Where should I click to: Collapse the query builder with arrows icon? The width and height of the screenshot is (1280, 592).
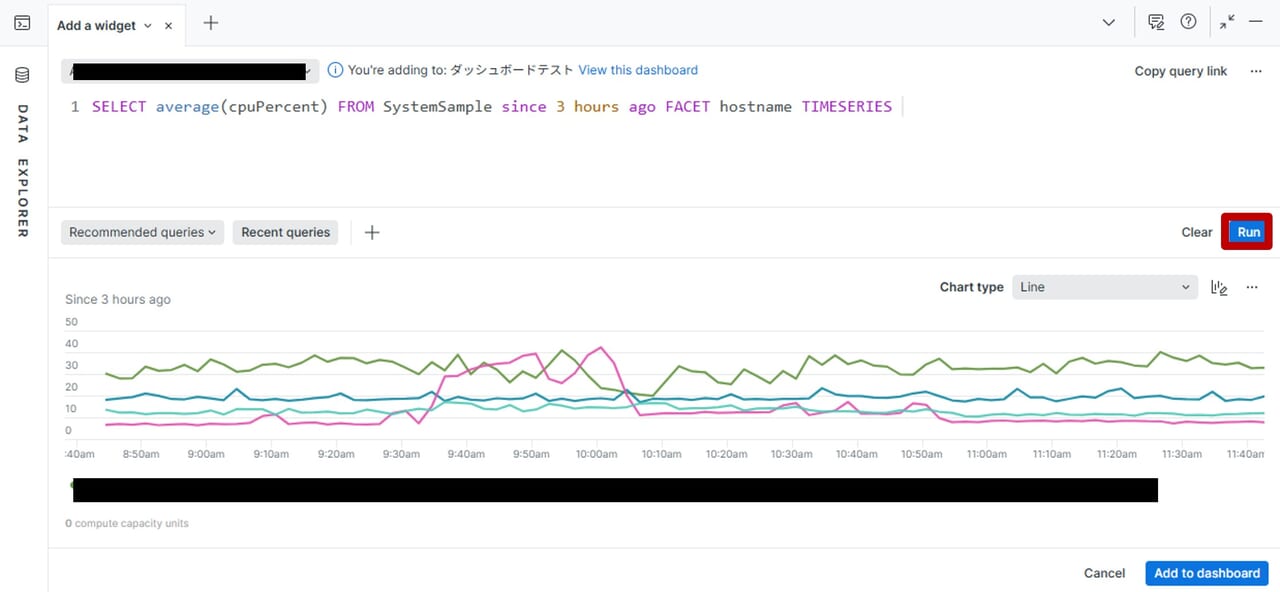pyautogui.click(x=1227, y=22)
